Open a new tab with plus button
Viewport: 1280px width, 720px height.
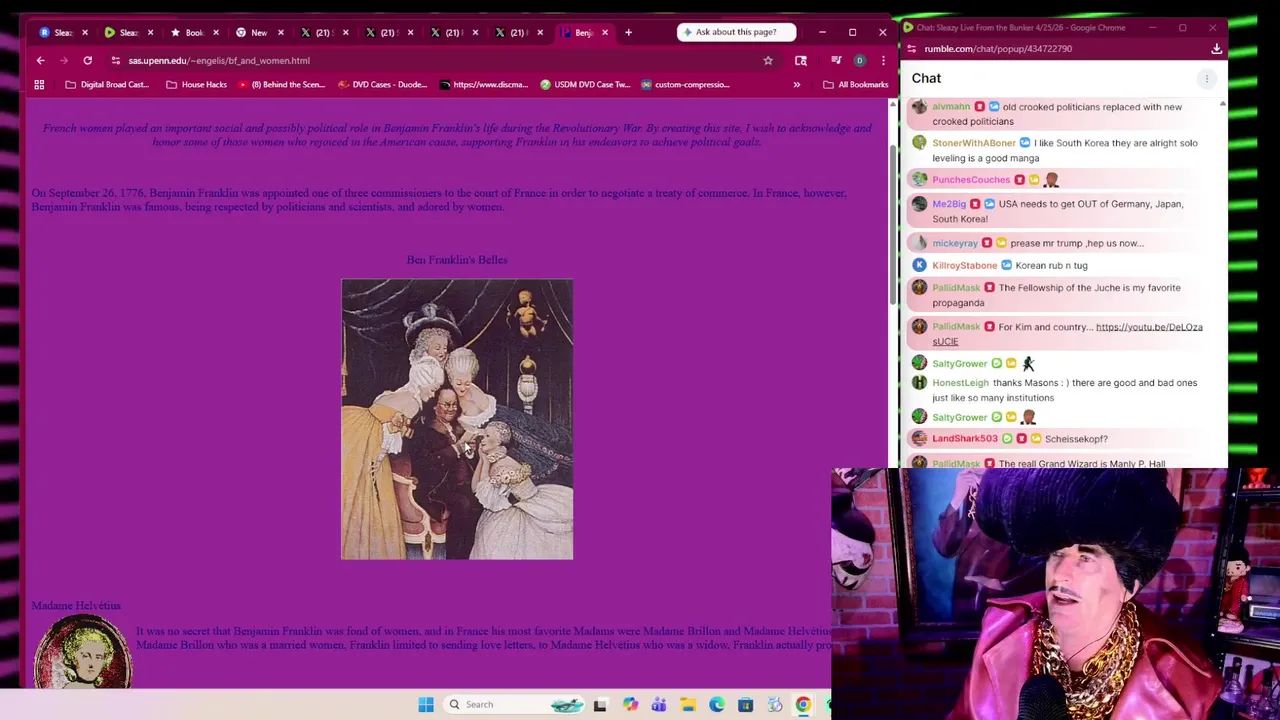point(628,32)
